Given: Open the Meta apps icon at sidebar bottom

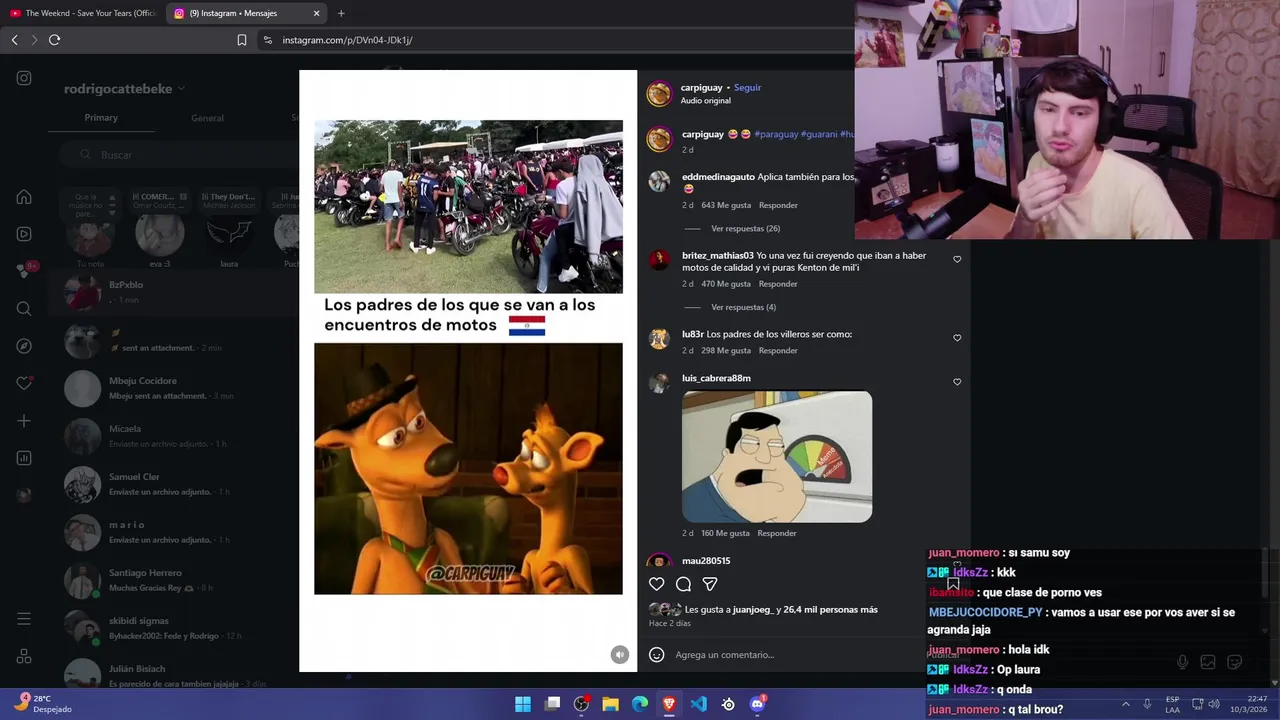Looking at the screenshot, I should tap(24, 657).
